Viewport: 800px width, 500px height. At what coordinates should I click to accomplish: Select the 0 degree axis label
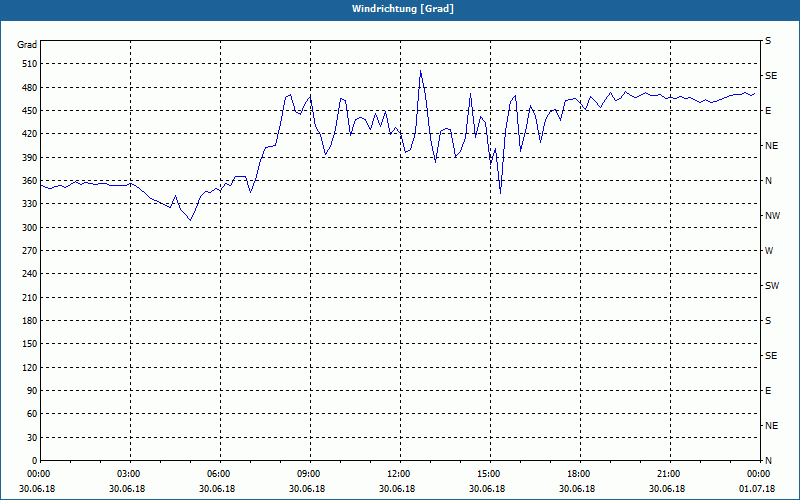34,461
